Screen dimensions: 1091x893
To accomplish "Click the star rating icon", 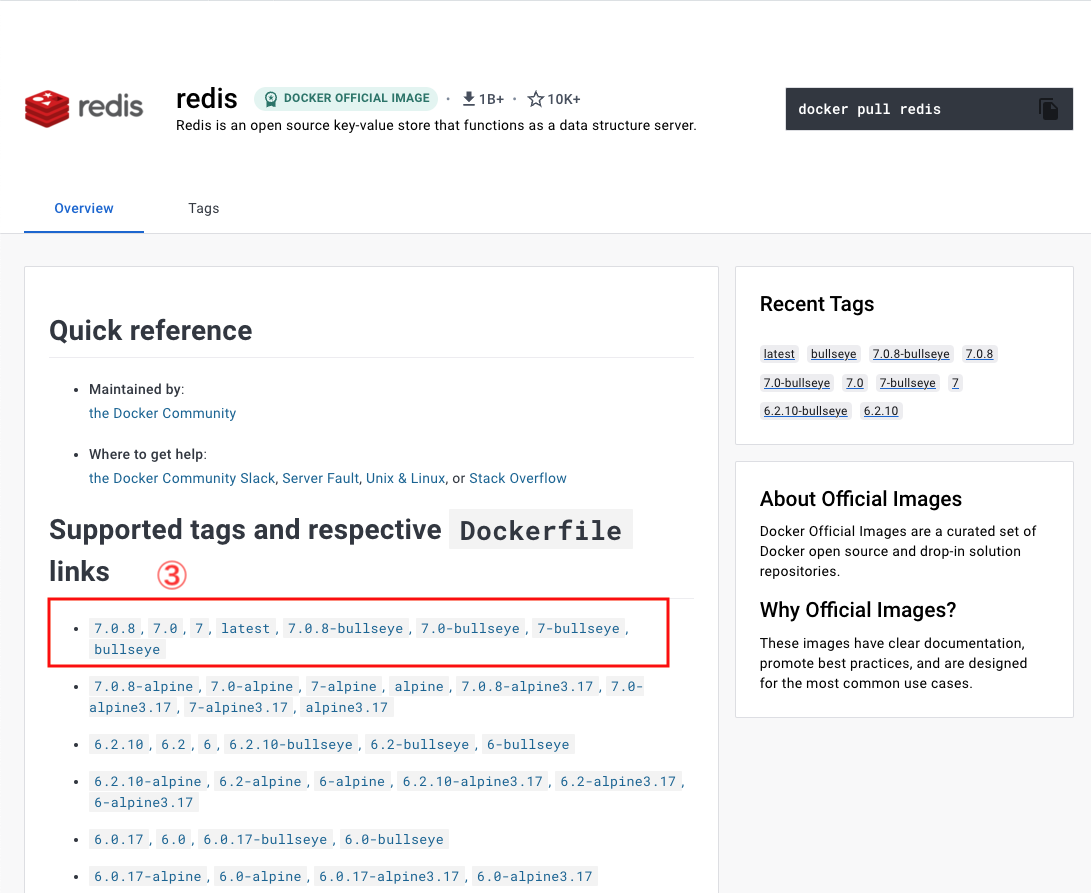I will coord(535,99).
